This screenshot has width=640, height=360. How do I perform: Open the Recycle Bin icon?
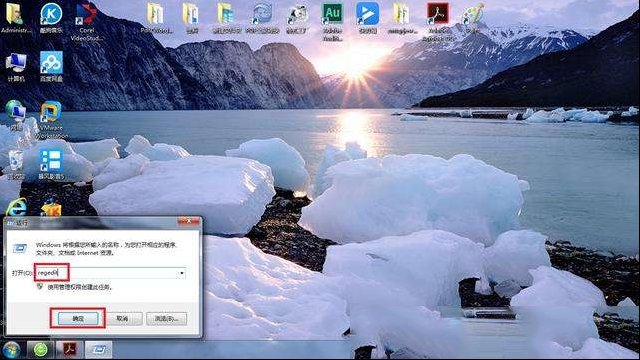[16, 164]
